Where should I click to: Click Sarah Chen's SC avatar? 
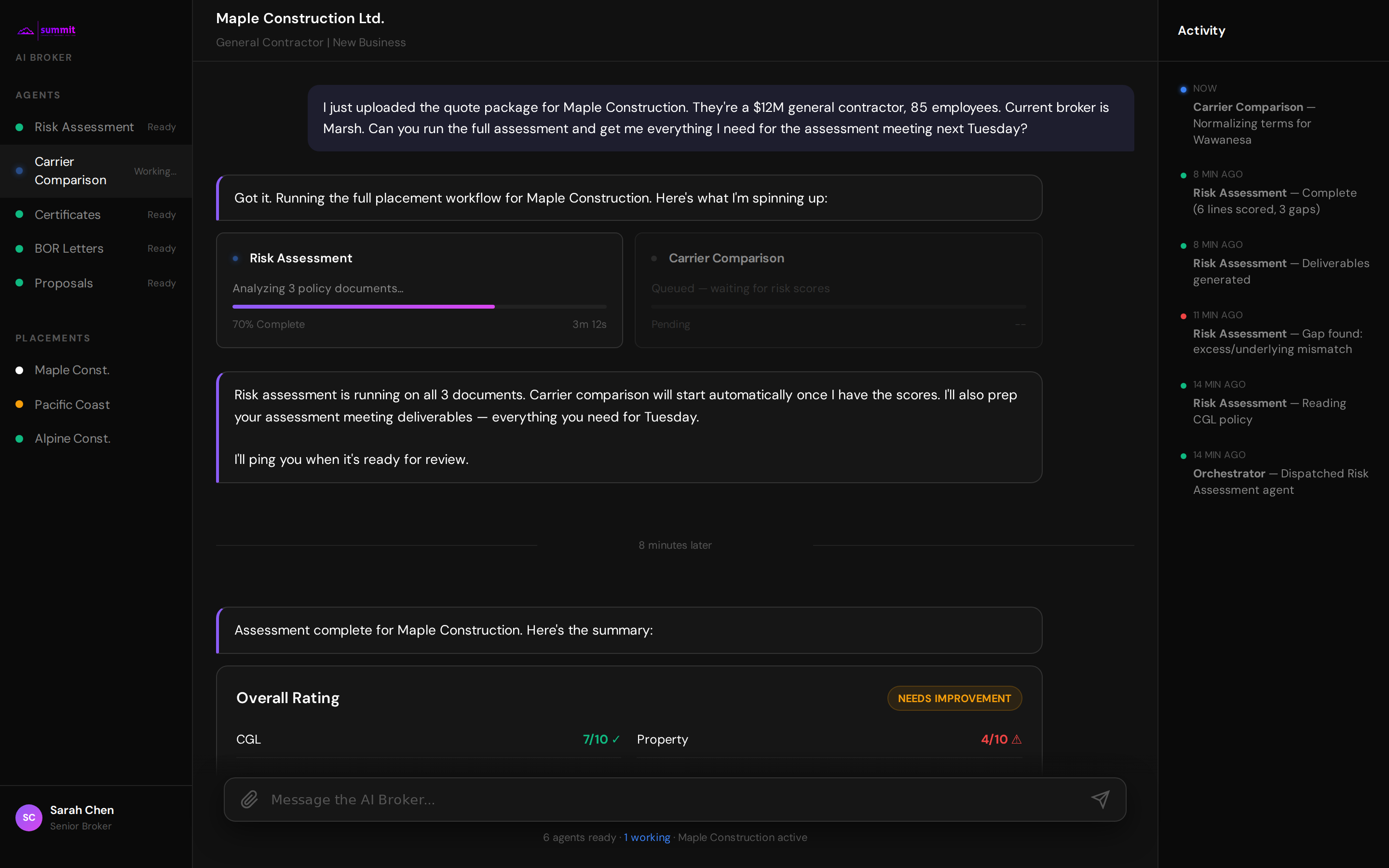pos(29,817)
